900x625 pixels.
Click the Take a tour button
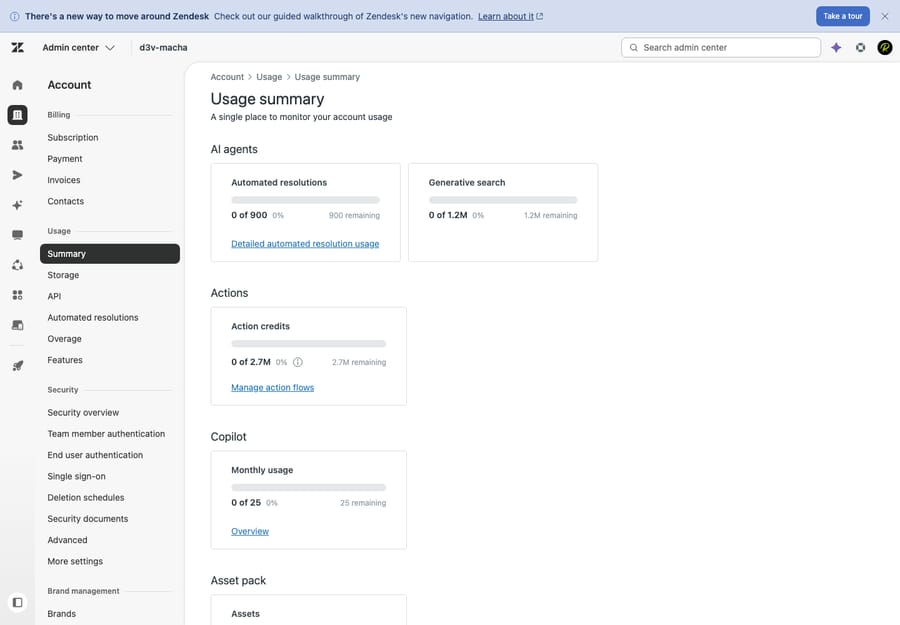(843, 16)
